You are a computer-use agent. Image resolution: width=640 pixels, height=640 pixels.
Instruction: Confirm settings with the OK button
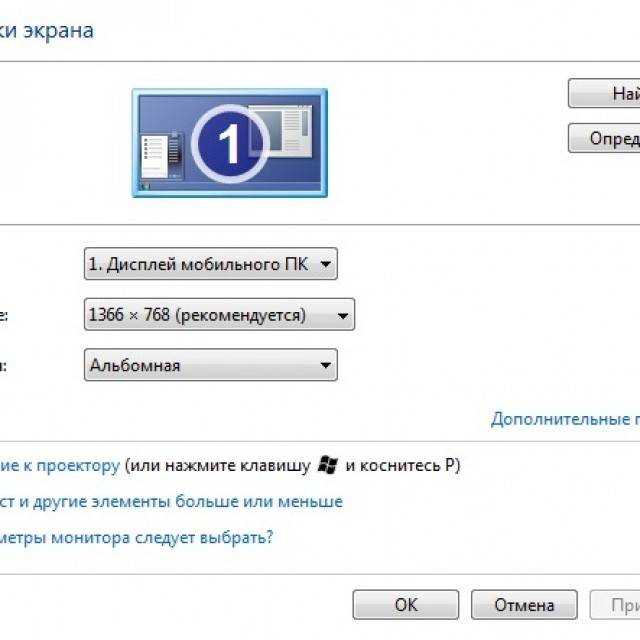point(406,604)
